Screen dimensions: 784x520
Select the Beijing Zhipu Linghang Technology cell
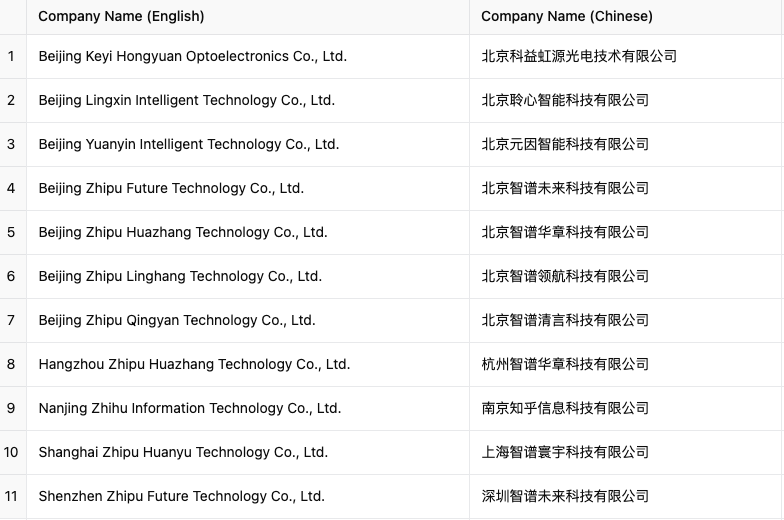pos(180,276)
